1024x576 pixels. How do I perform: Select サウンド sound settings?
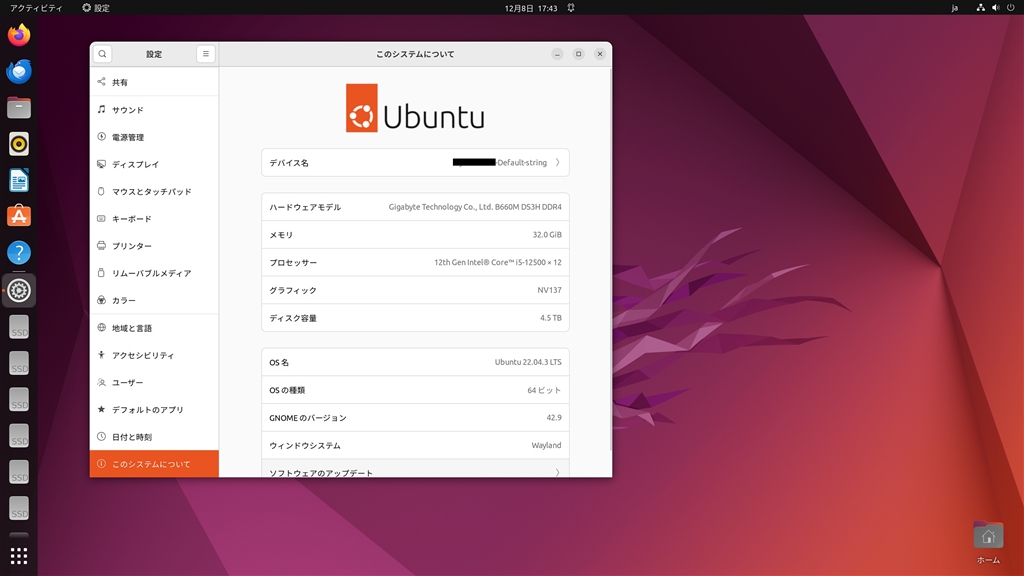[154, 110]
